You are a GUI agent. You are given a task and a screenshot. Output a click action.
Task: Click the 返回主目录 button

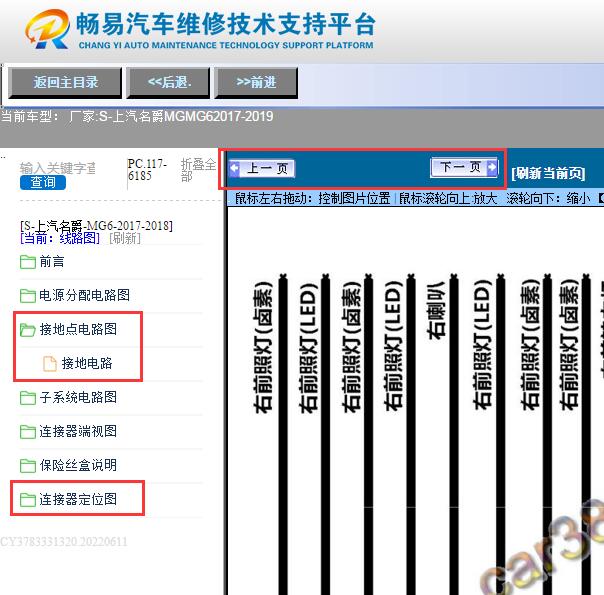[x=65, y=82]
